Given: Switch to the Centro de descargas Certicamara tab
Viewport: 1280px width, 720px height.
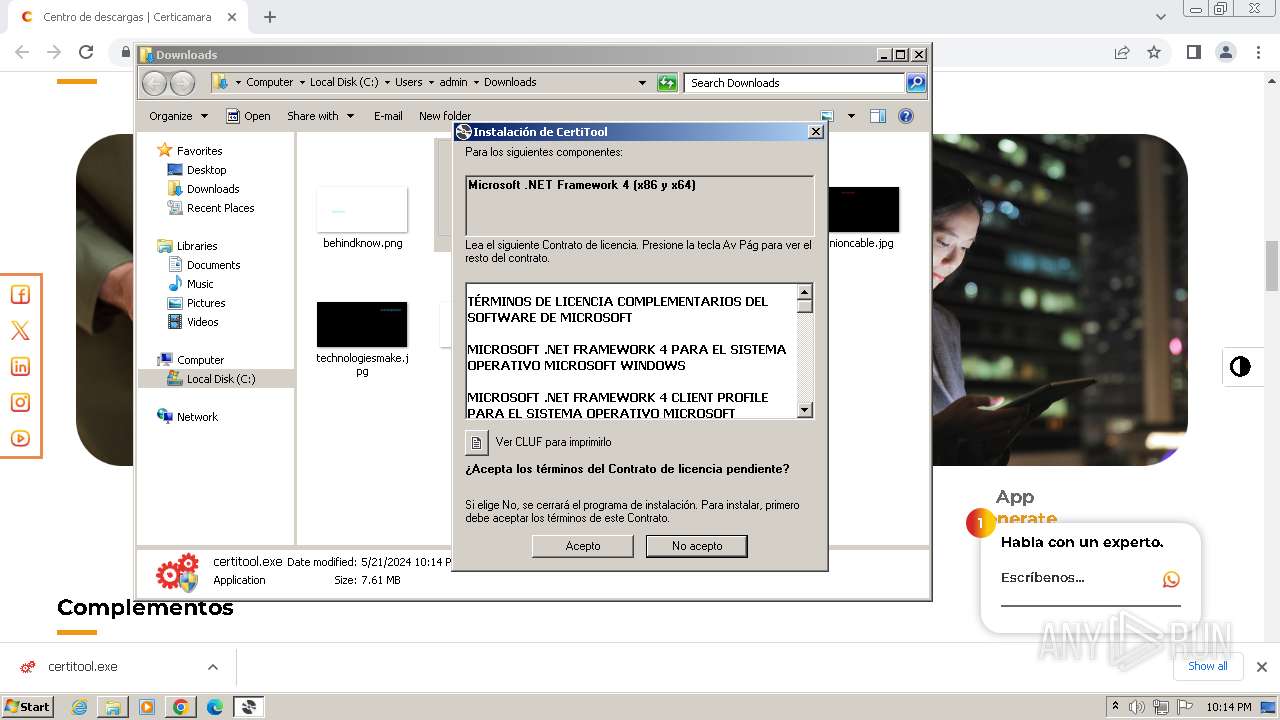Looking at the screenshot, I should click(128, 17).
